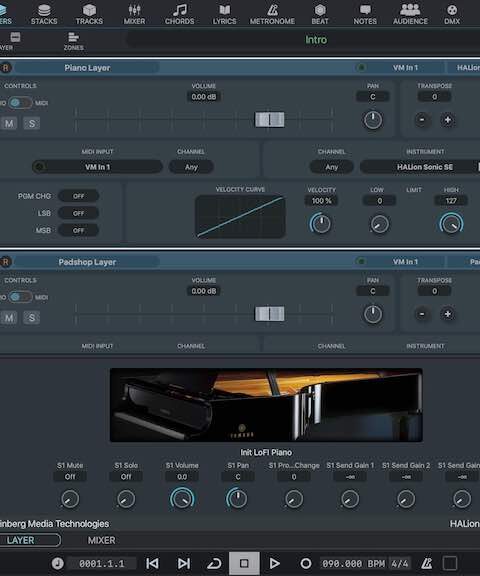
Task: Click Padshop Layer header VM In 1 field
Action: 405,262
